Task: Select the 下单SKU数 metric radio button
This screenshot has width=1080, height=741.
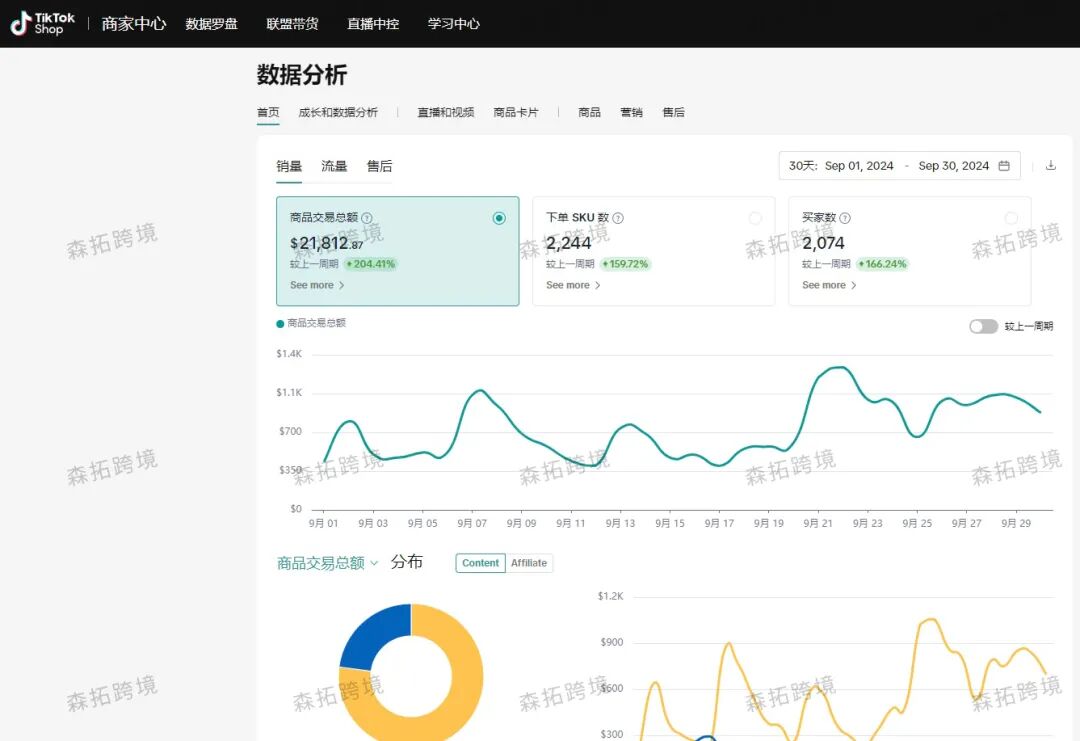Action: 755,217
